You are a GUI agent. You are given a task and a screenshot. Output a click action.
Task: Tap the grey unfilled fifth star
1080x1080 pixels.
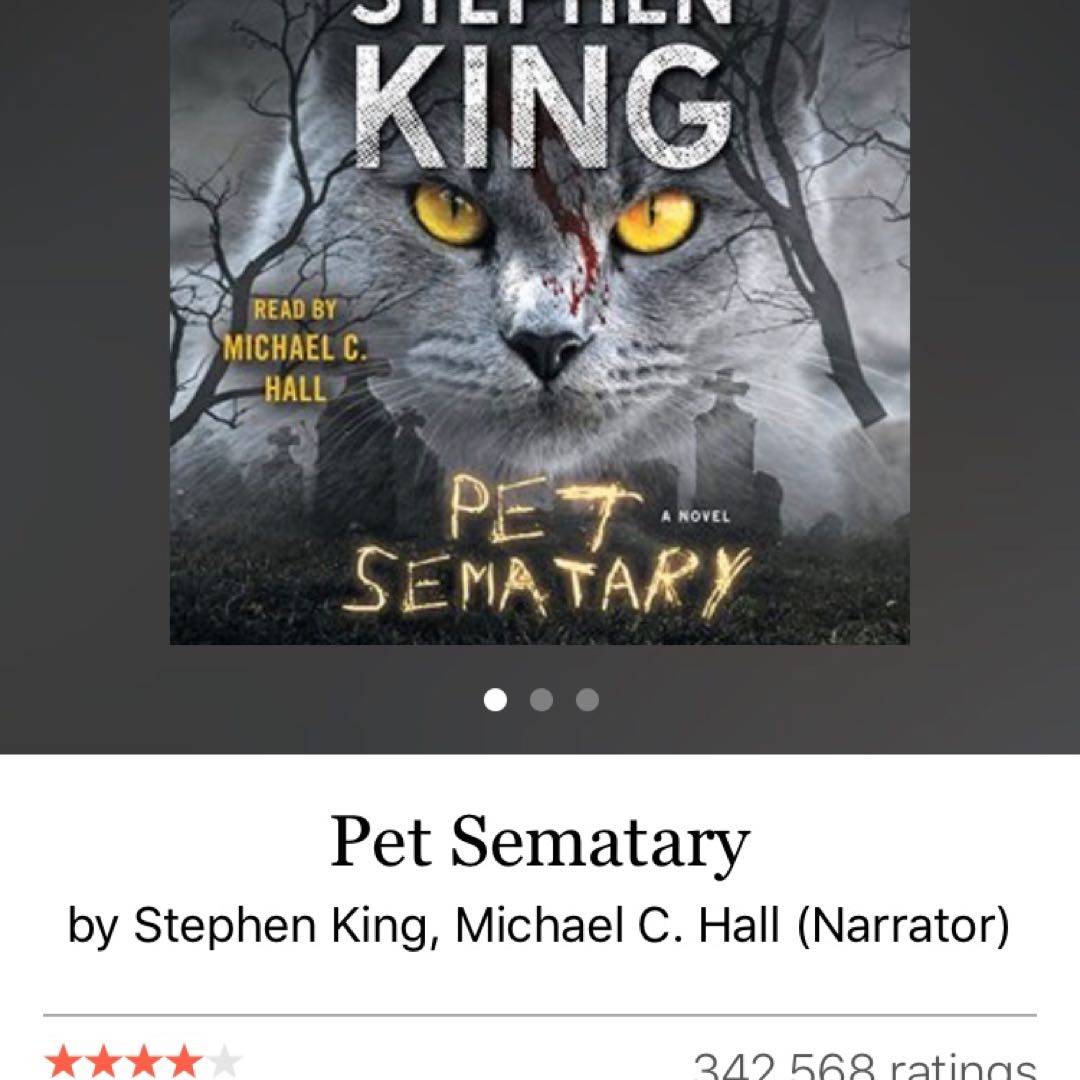coord(223,1062)
